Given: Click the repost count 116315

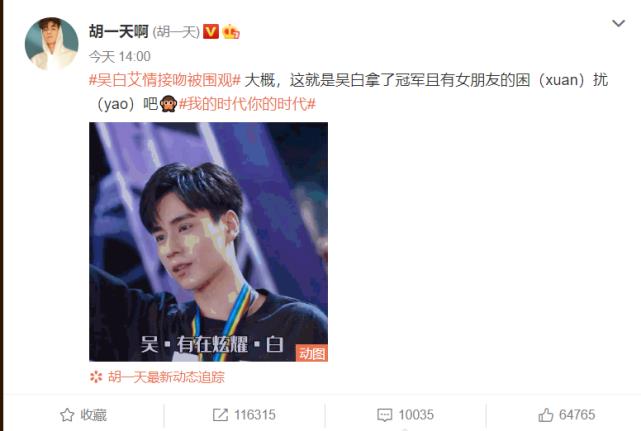Looking at the screenshot, I should pyautogui.click(x=255, y=415).
